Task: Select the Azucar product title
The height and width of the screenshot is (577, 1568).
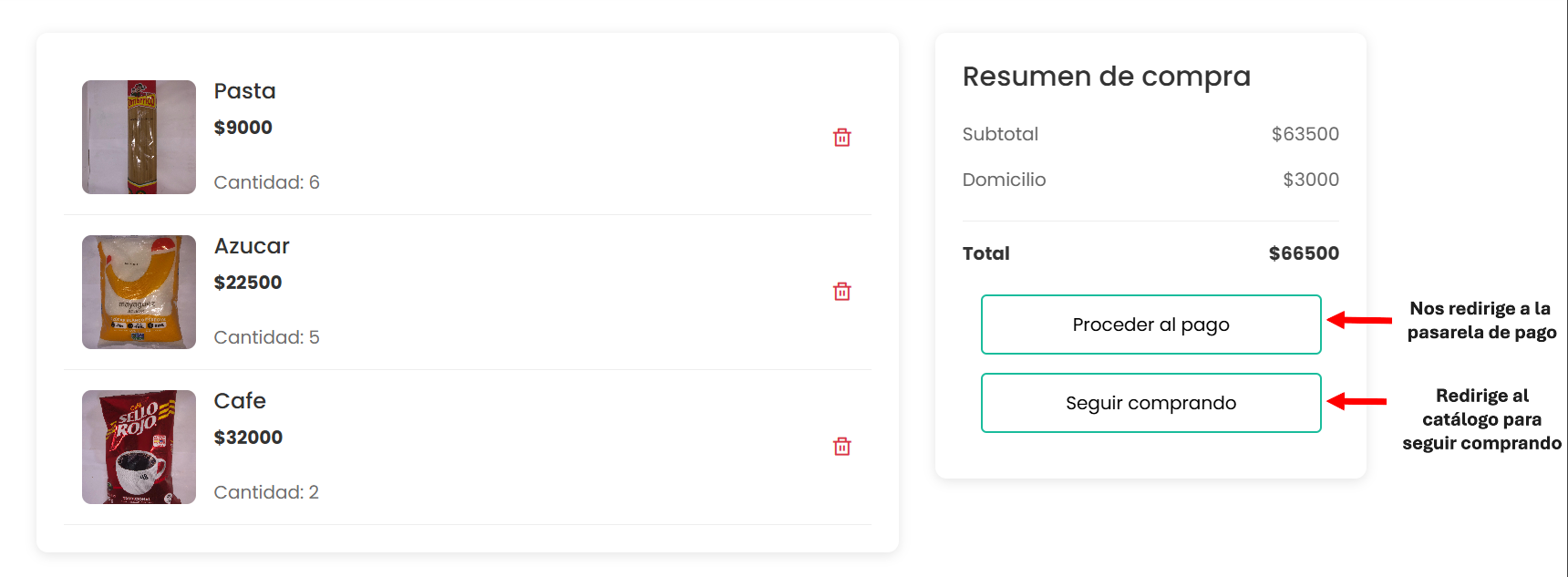Action: [x=252, y=246]
